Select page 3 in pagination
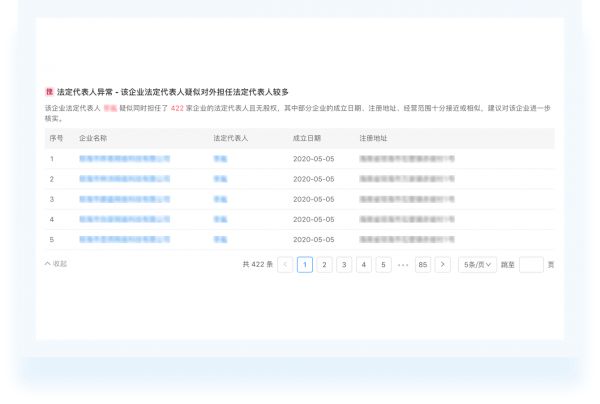 coord(344,265)
